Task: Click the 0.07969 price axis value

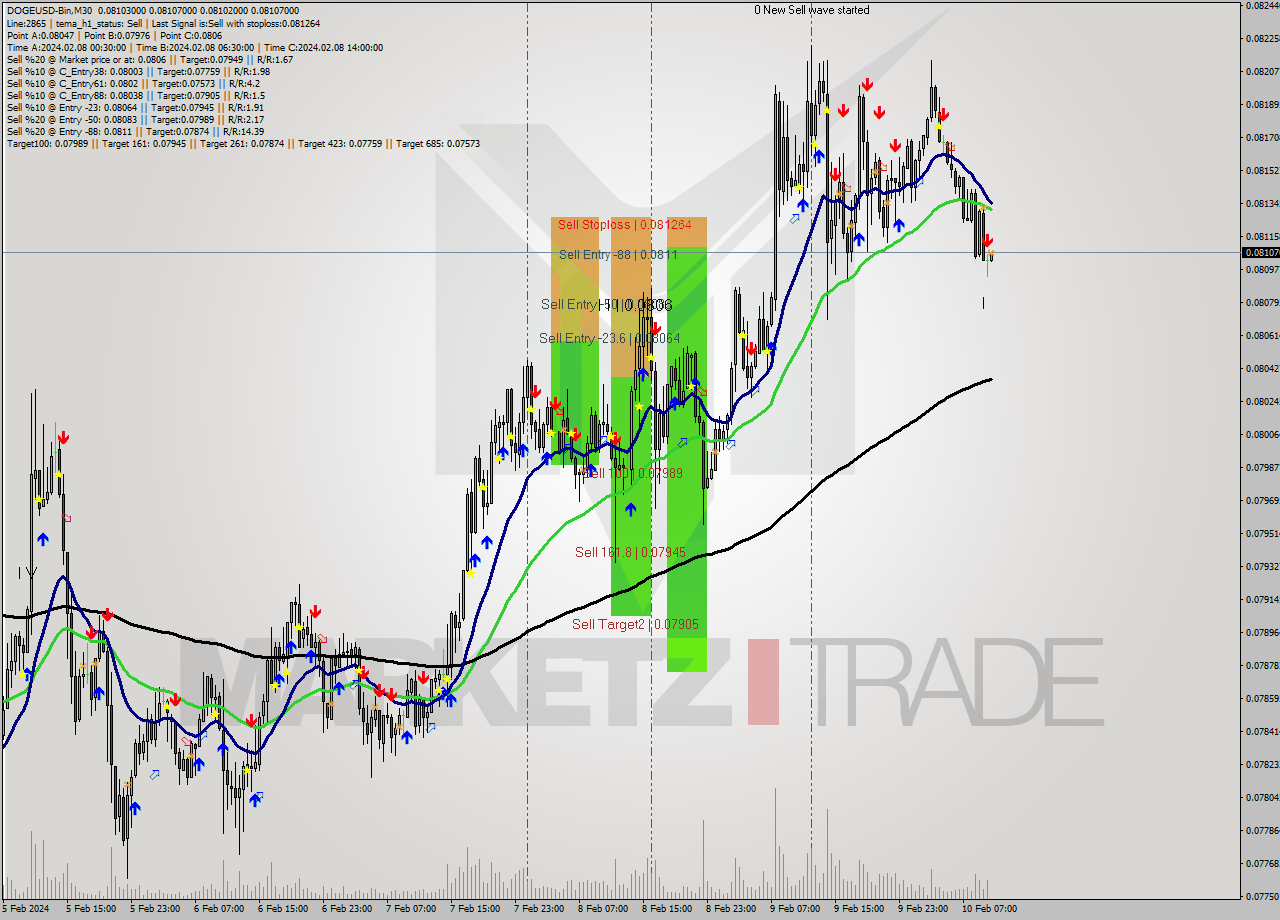Action: [x=1262, y=500]
